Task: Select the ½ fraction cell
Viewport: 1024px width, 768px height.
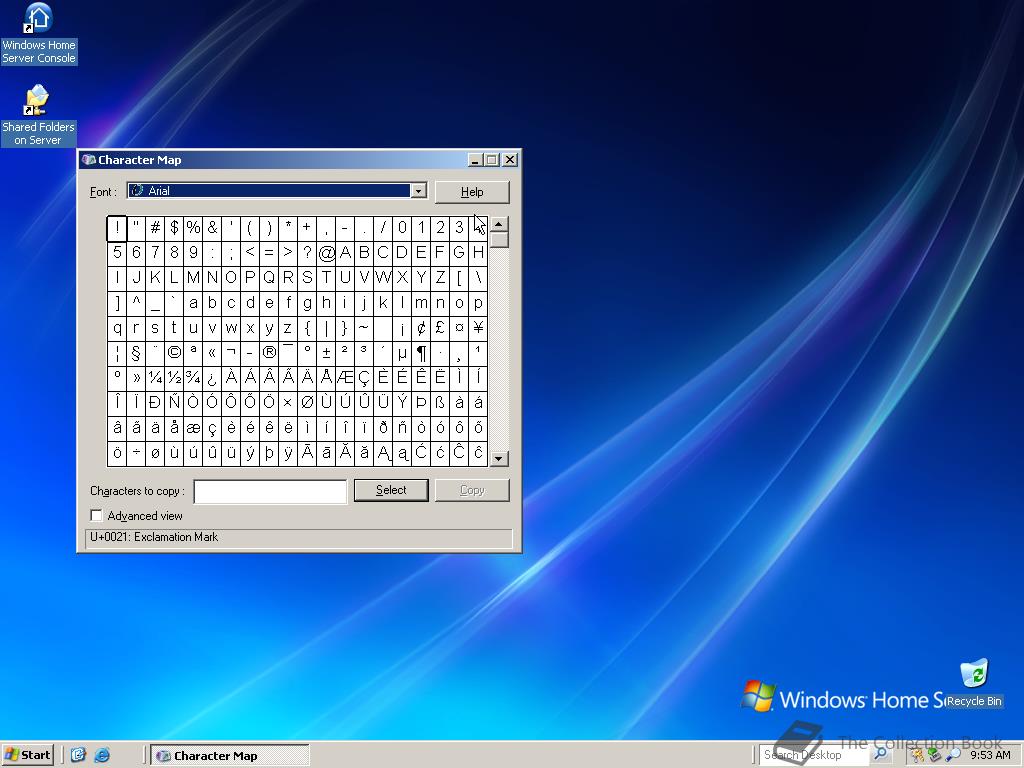Action: 174,378
